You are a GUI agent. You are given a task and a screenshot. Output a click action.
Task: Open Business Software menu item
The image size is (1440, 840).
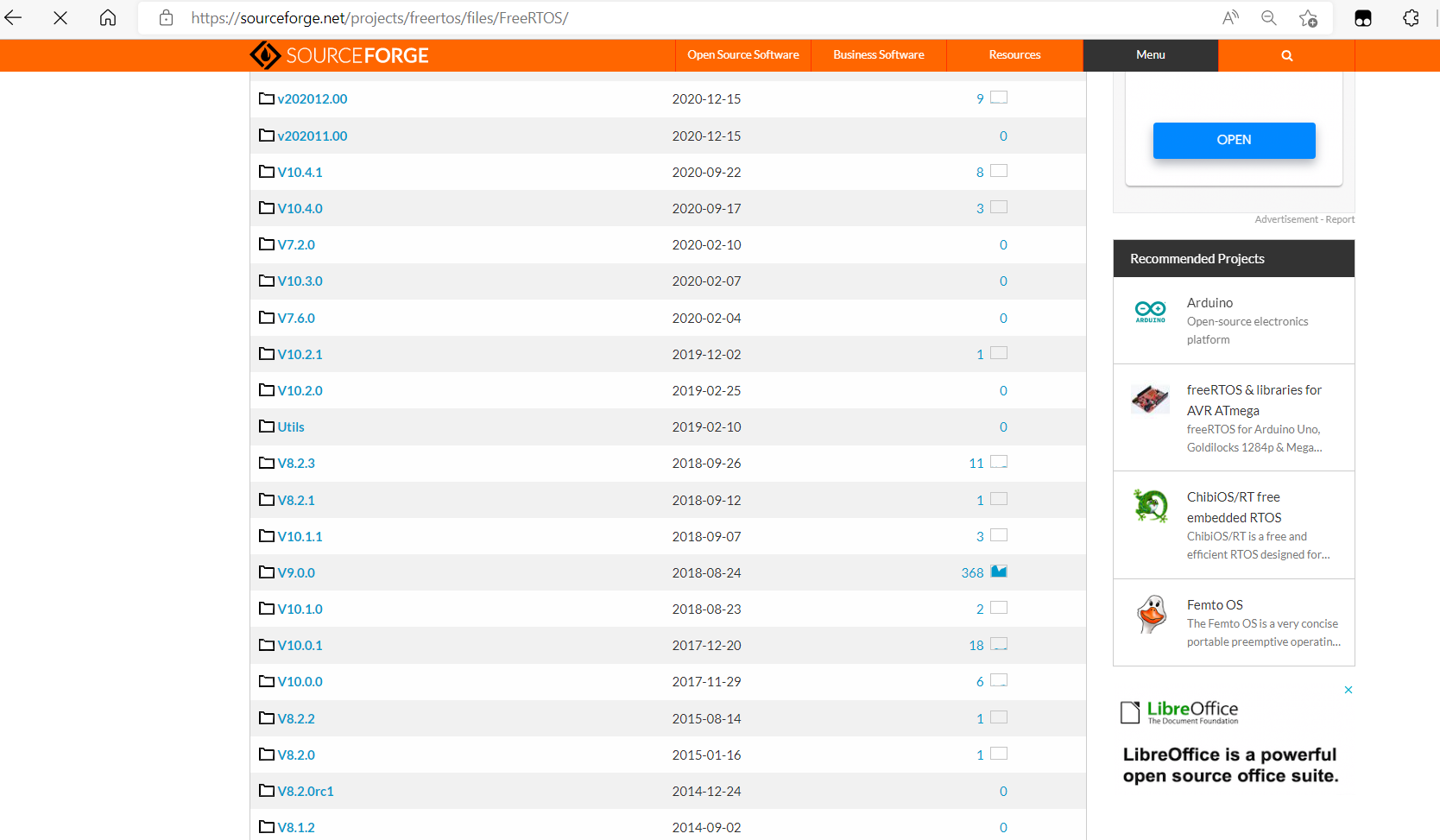[878, 55]
